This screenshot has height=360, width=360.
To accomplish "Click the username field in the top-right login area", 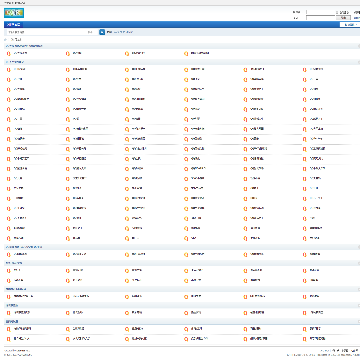I will pos(321,12).
